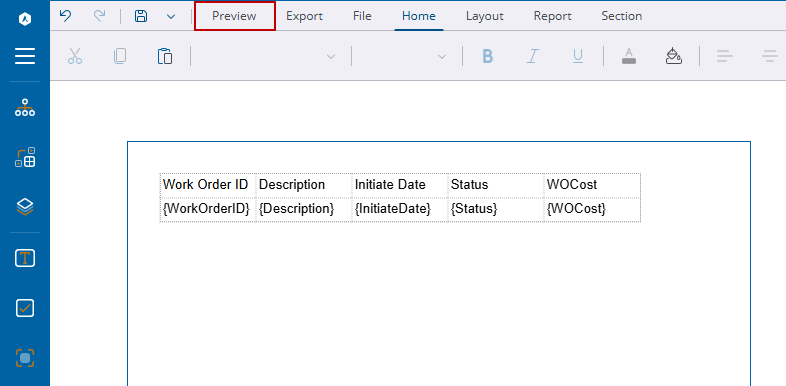Image resolution: width=786 pixels, height=386 pixels.
Task: Save the report with the floppy disk icon
Action: click(141, 16)
